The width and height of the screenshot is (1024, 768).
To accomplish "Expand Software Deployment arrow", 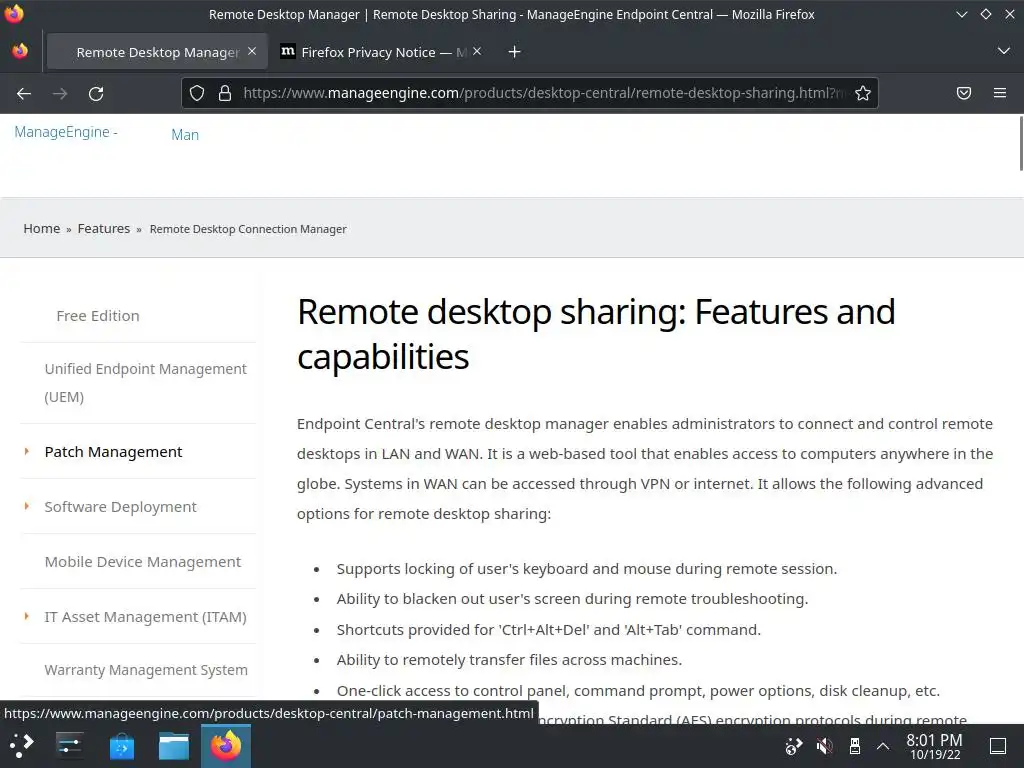I will [27, 506].
